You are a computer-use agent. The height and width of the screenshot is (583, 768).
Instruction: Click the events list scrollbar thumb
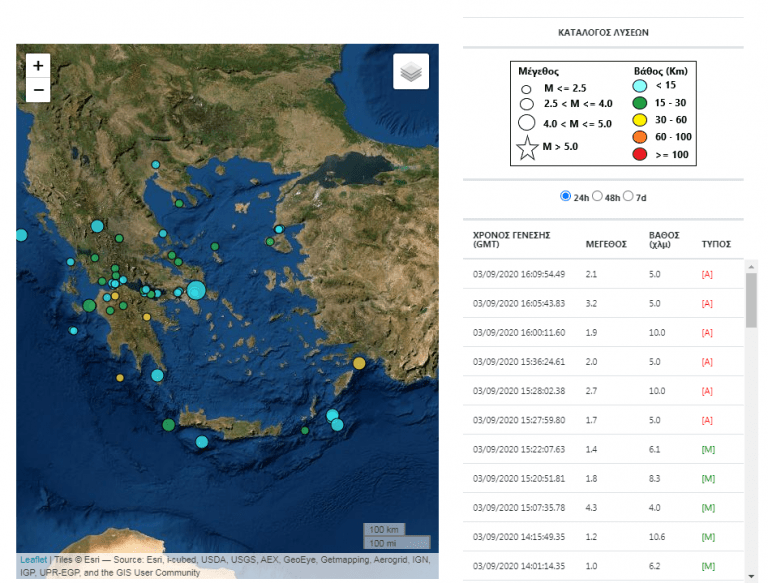click(x=751, y=300)
